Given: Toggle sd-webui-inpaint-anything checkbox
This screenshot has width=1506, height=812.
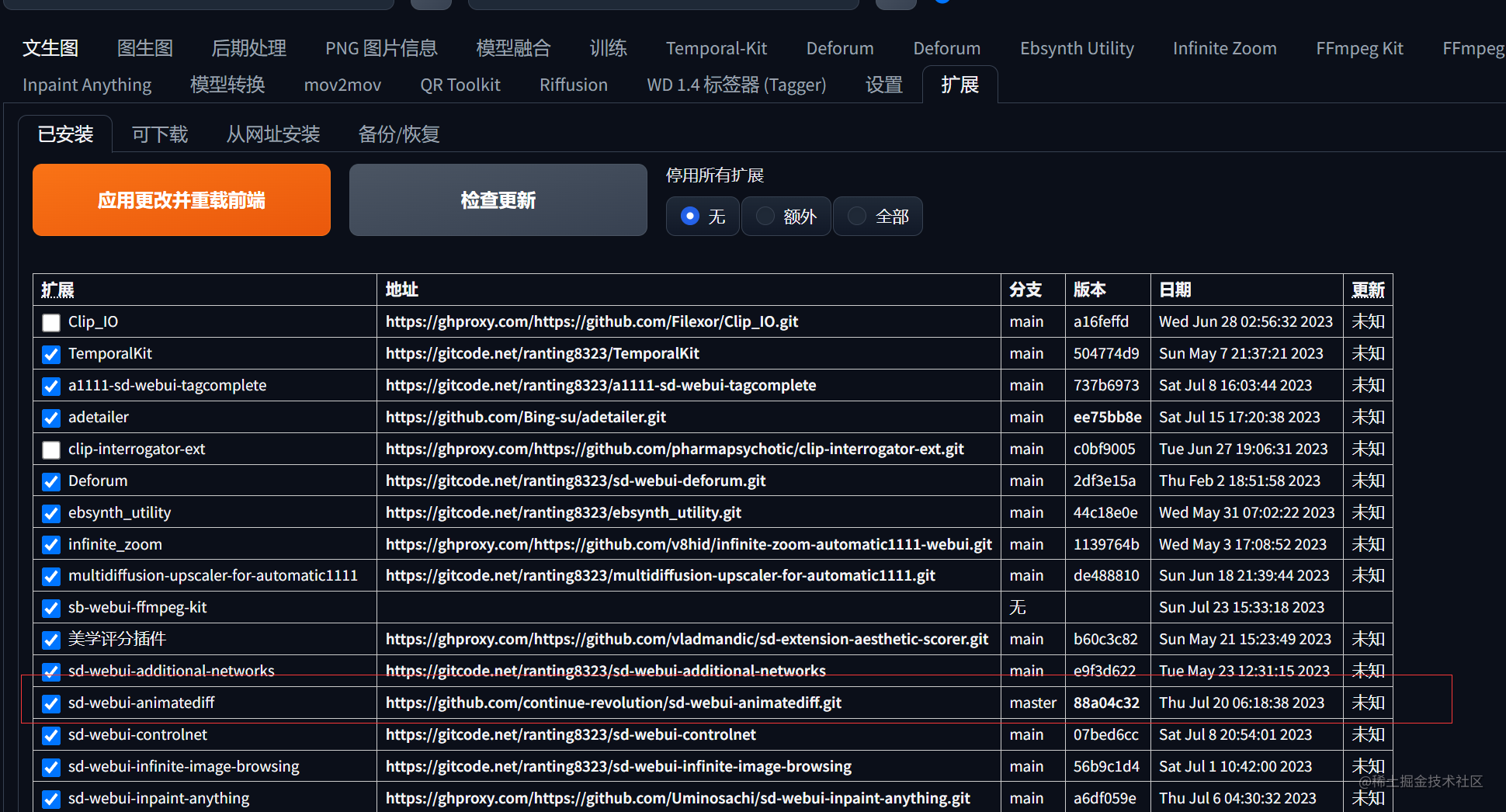Looking at the screenshot, I should [x=51, y=800].
